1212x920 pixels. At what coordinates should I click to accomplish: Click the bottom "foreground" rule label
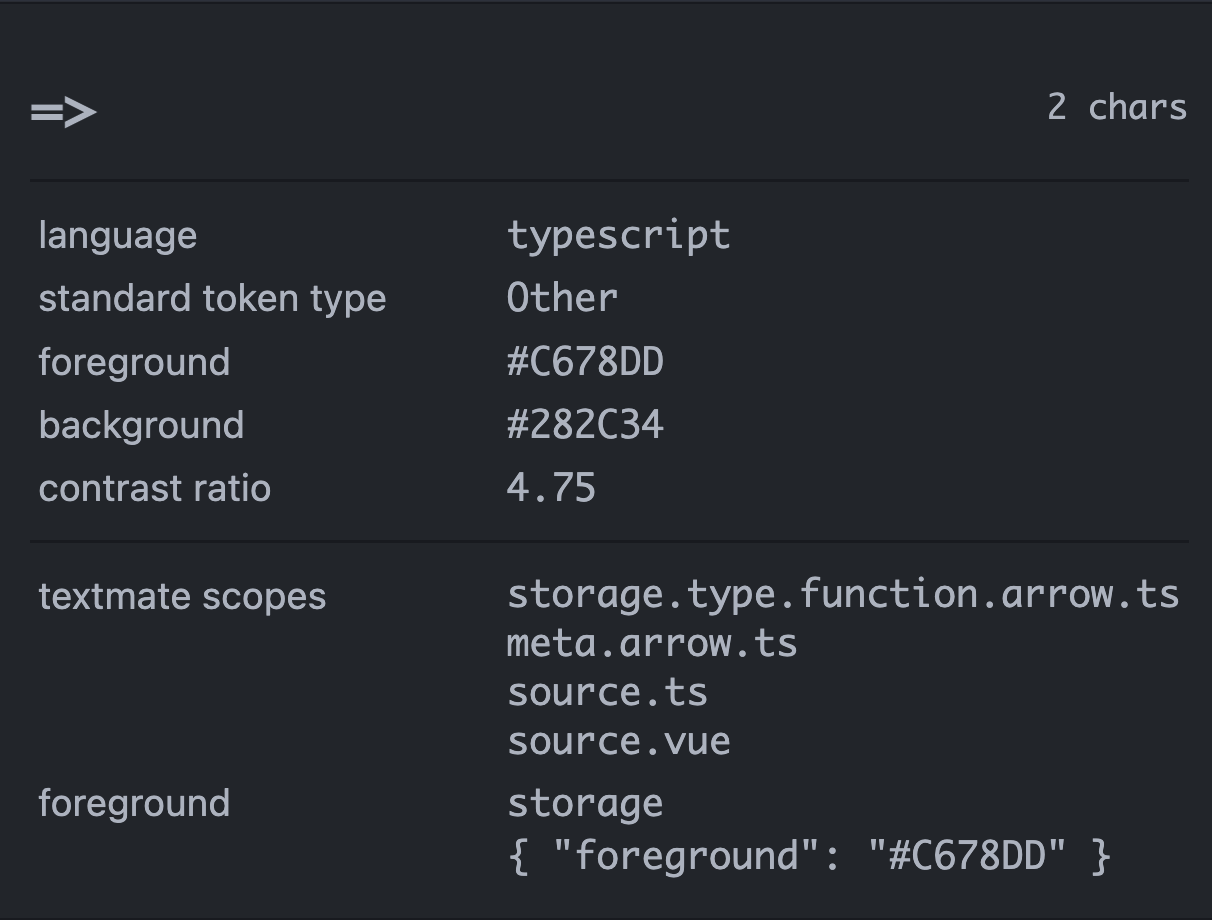click(x=134, y=803)
